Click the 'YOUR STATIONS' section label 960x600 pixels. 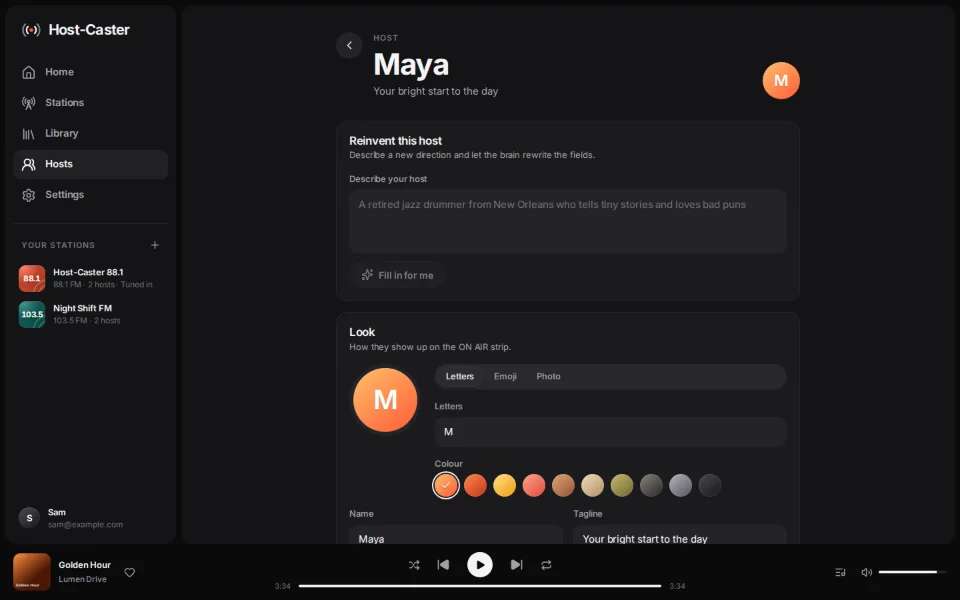[58, 245]
